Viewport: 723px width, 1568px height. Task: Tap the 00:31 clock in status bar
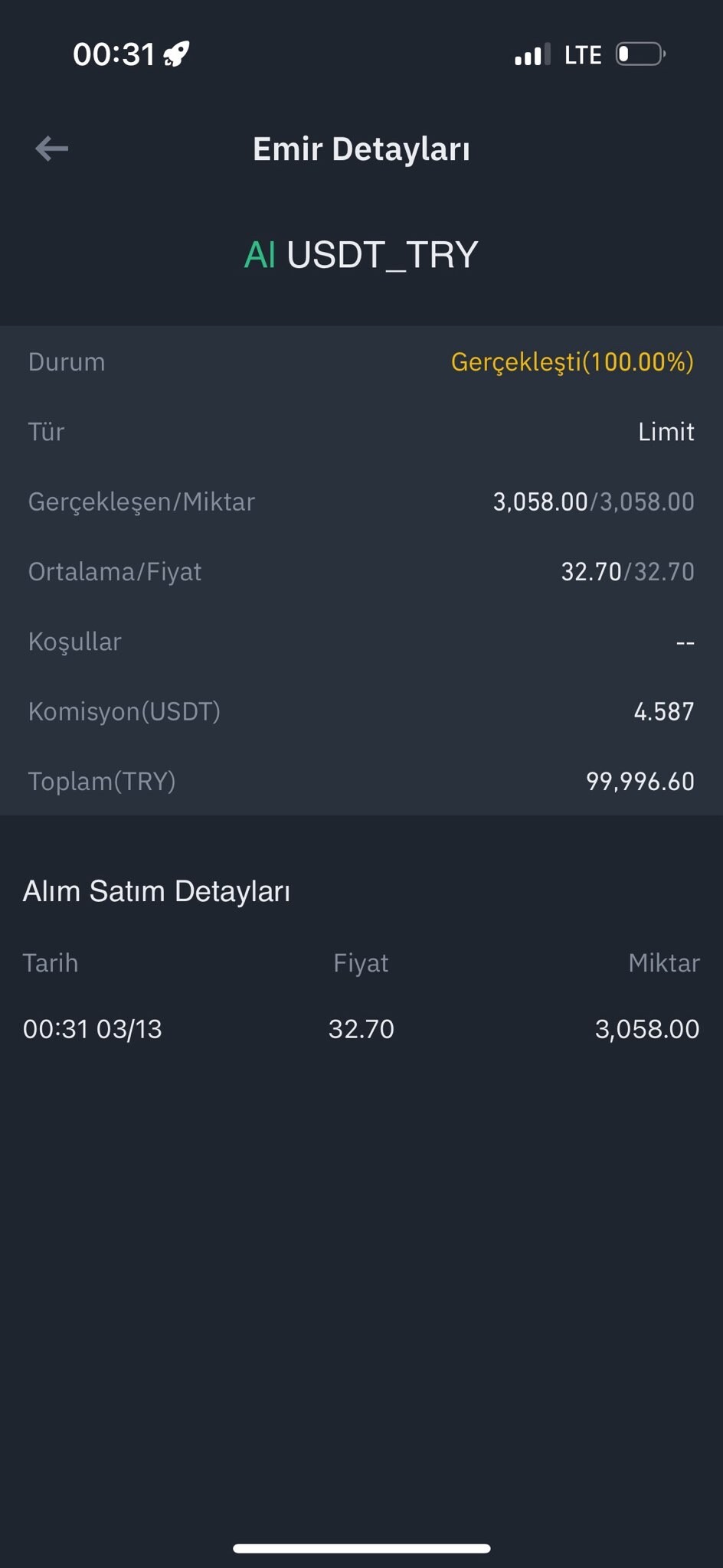pos(114,54)
